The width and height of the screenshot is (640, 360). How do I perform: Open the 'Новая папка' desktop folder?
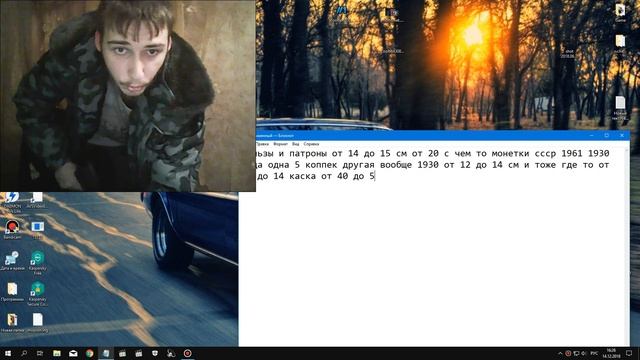tap(12, 322)
